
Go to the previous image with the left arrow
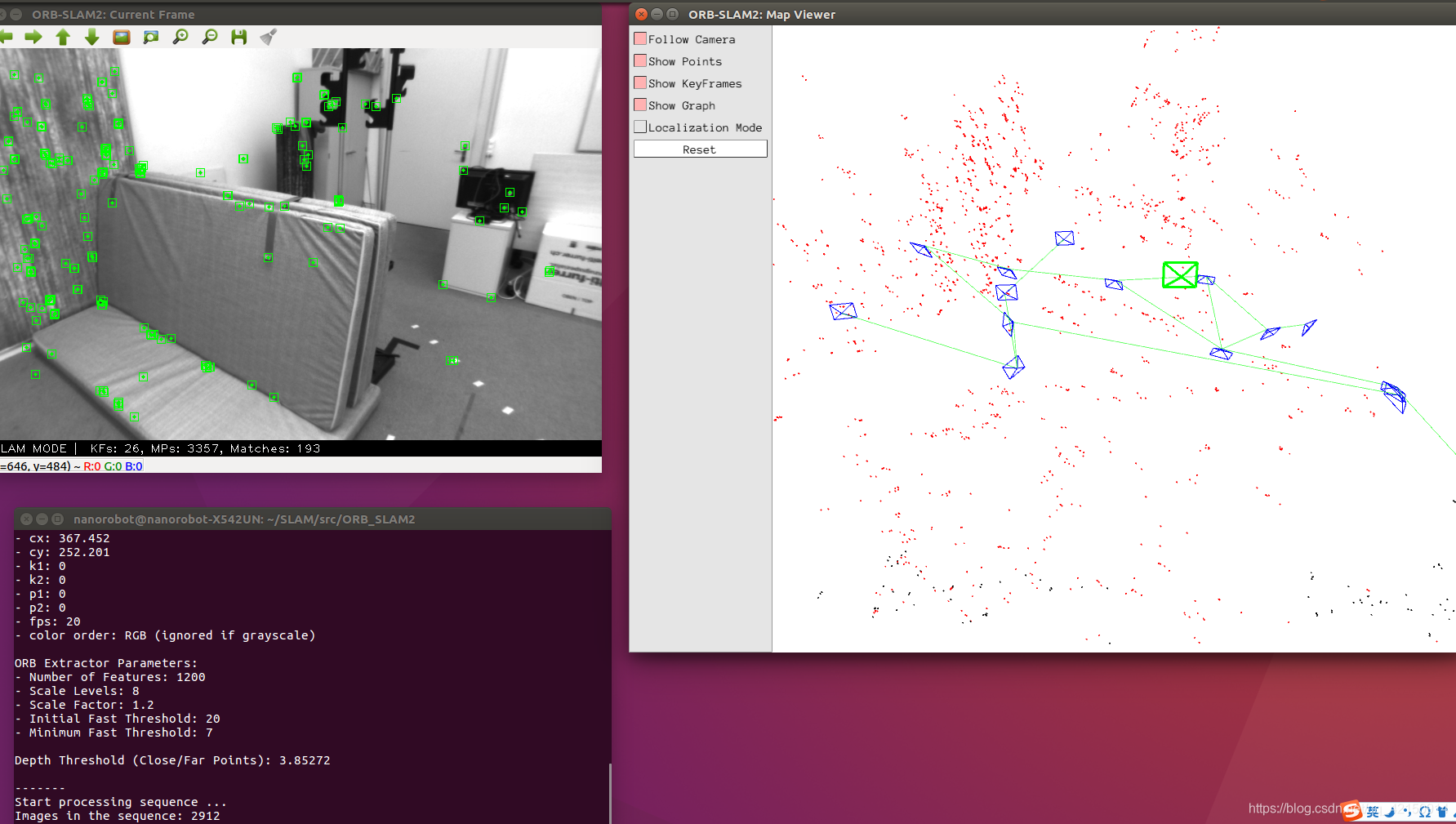6,37
